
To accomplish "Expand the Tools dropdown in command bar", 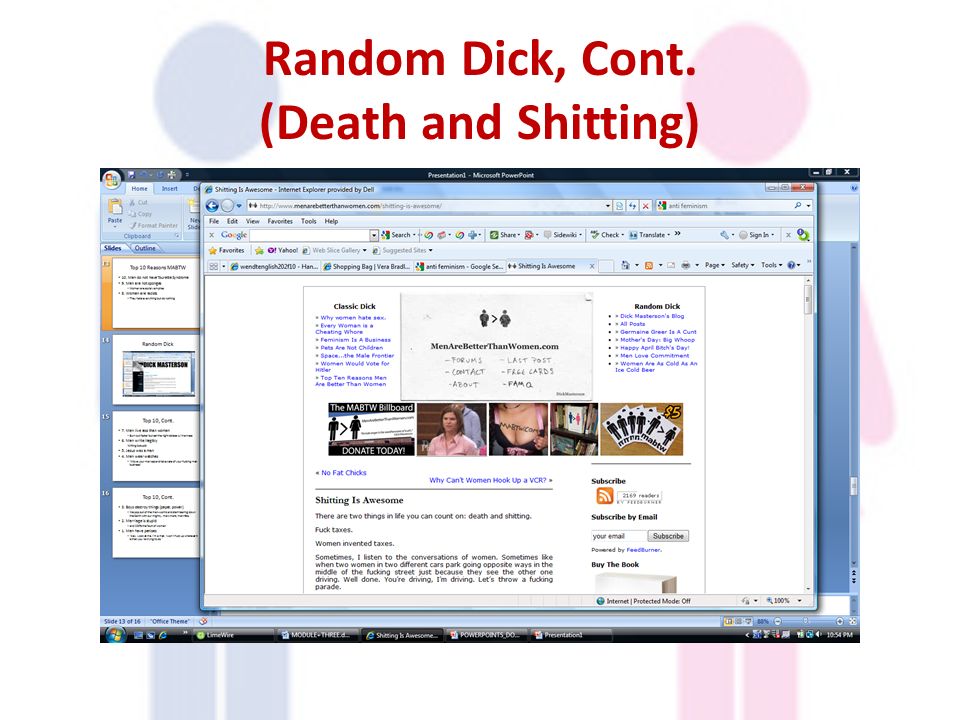I will coord(771,266).
